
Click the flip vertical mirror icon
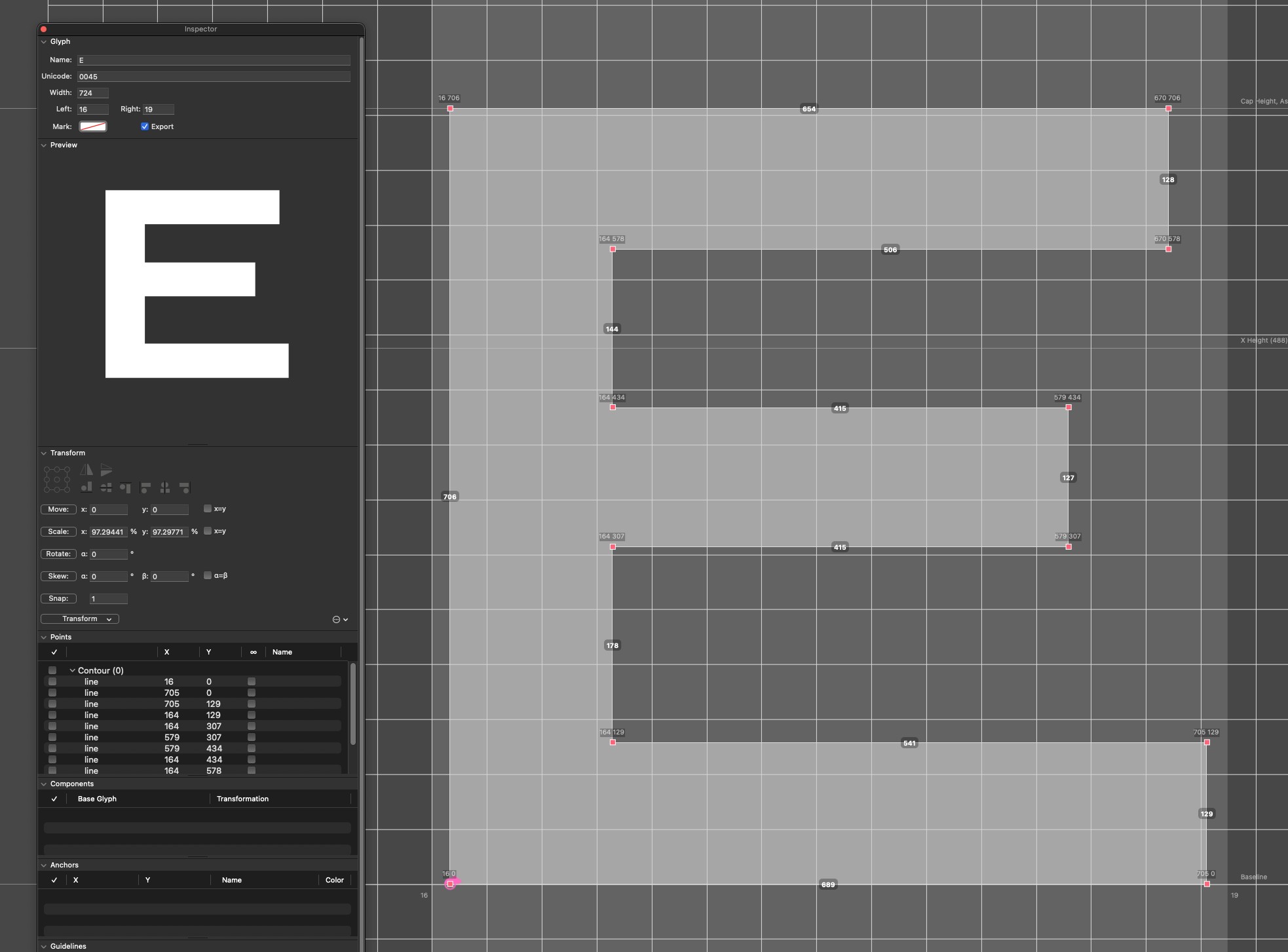pyautogui.click(x=106, y=470)
